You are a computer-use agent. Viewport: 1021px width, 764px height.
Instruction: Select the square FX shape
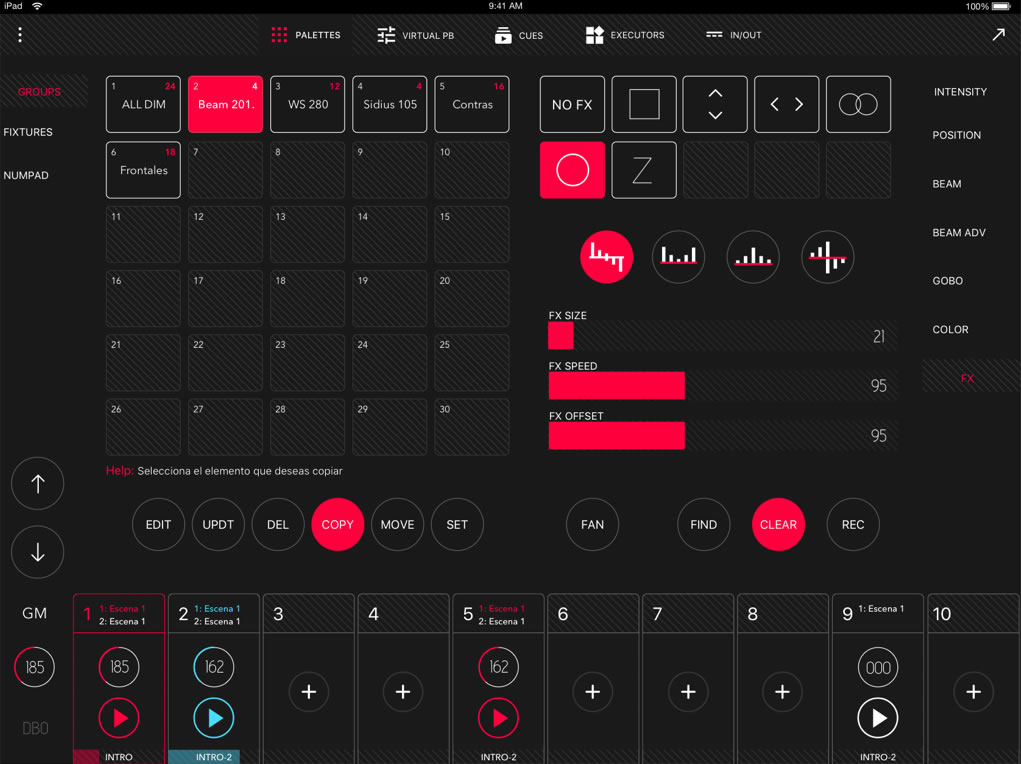[644, 105]
